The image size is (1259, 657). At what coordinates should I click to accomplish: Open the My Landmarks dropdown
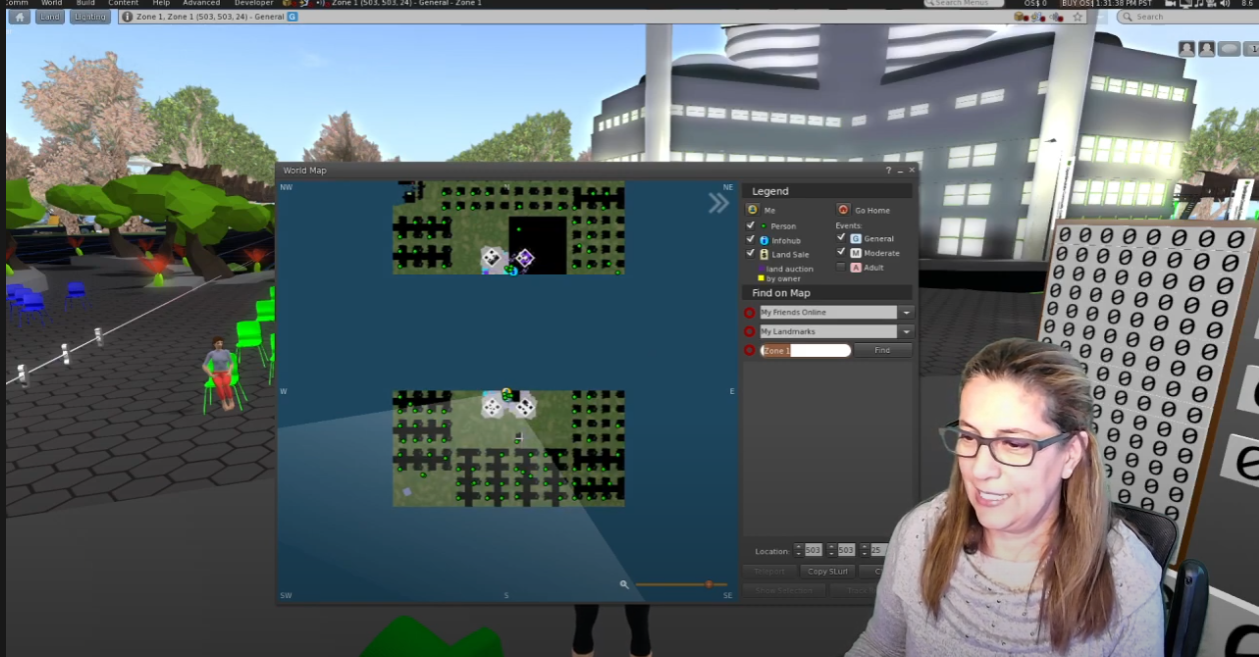[906, 332]
